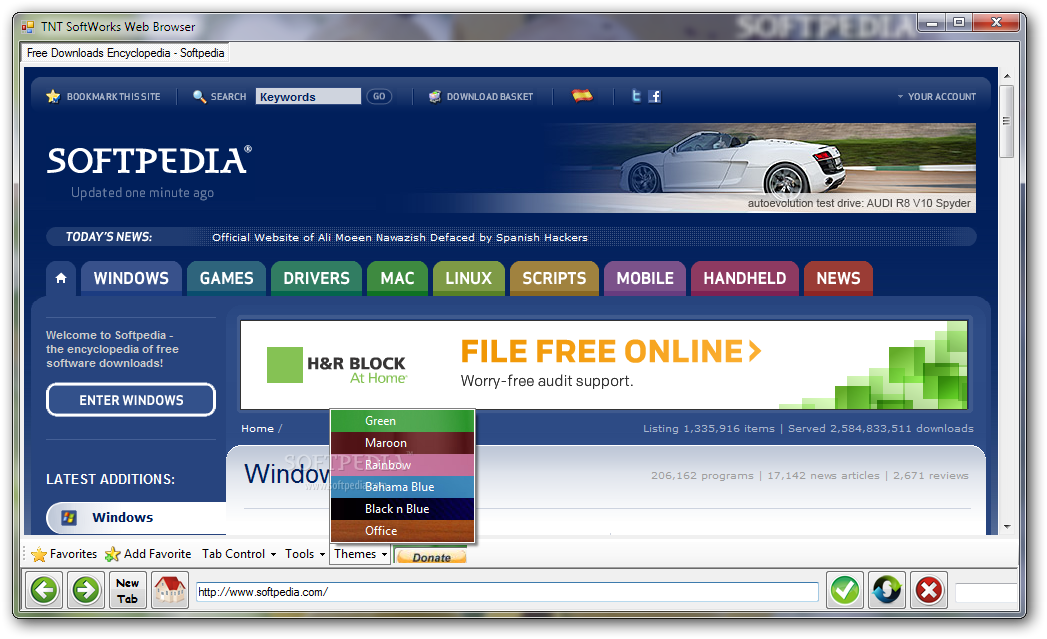Expand the Tools dropdown
This screenshot has height=639, width=1047.
305,554
